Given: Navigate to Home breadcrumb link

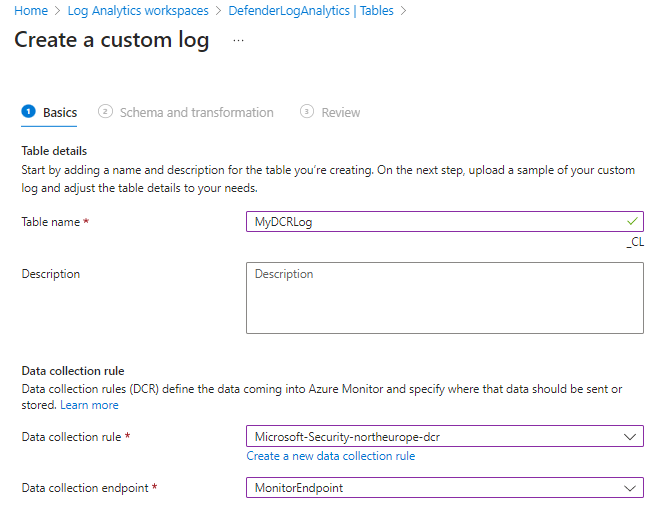Looking at the screenshot, I should pyautogui.click(x=31, y=11).
